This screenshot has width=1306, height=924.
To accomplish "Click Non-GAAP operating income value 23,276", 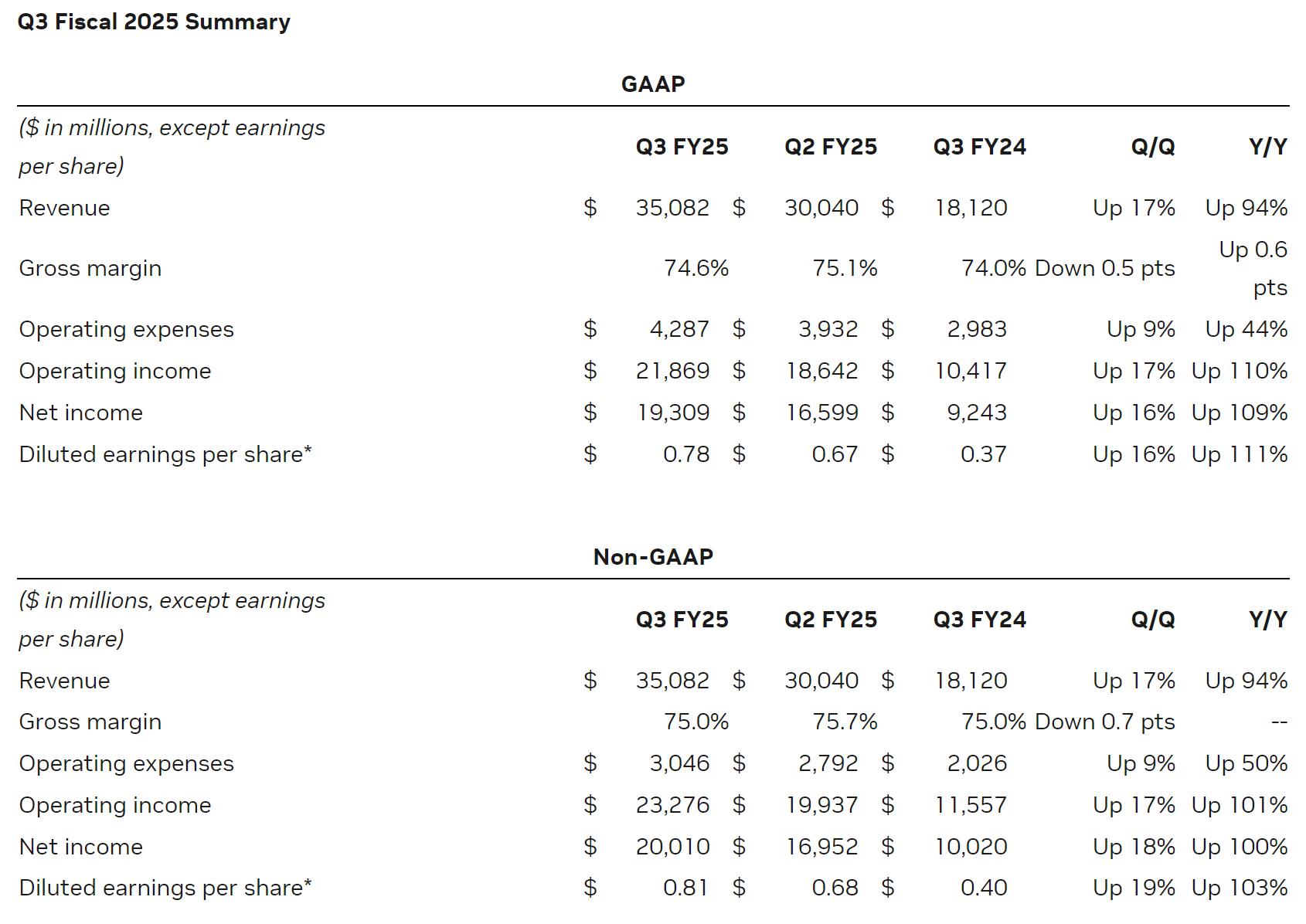I will (672, 805).
